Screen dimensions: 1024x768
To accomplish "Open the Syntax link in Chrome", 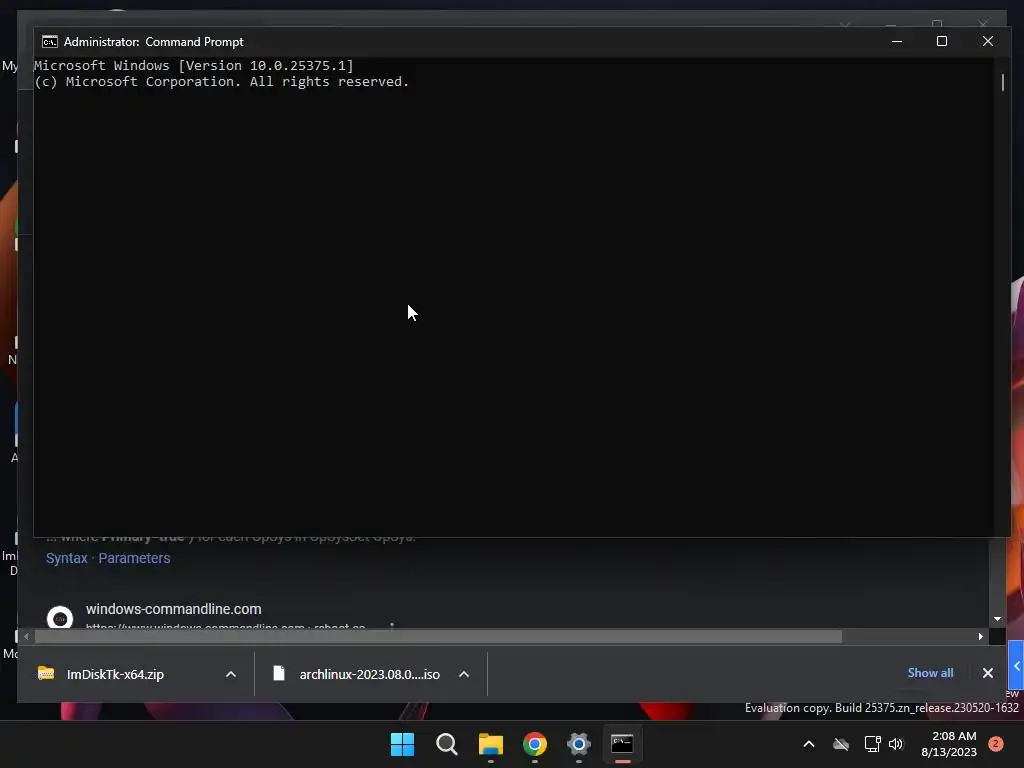I will tap(67, 558).
